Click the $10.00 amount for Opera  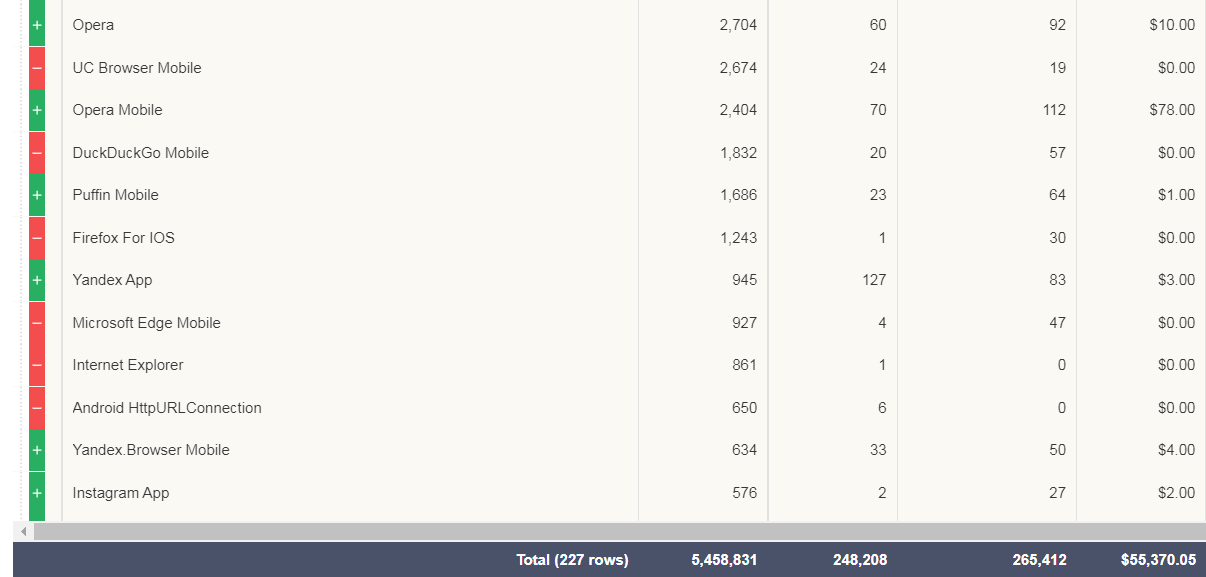pos(1172,25)
